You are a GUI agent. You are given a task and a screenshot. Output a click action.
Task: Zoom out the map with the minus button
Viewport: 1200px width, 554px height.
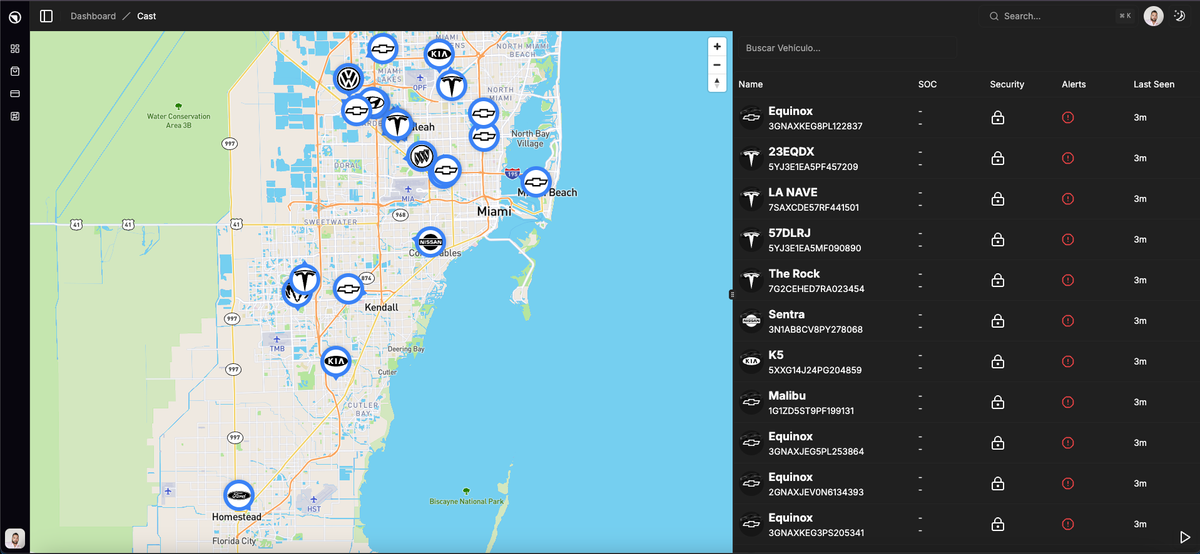tap(717, 64)
